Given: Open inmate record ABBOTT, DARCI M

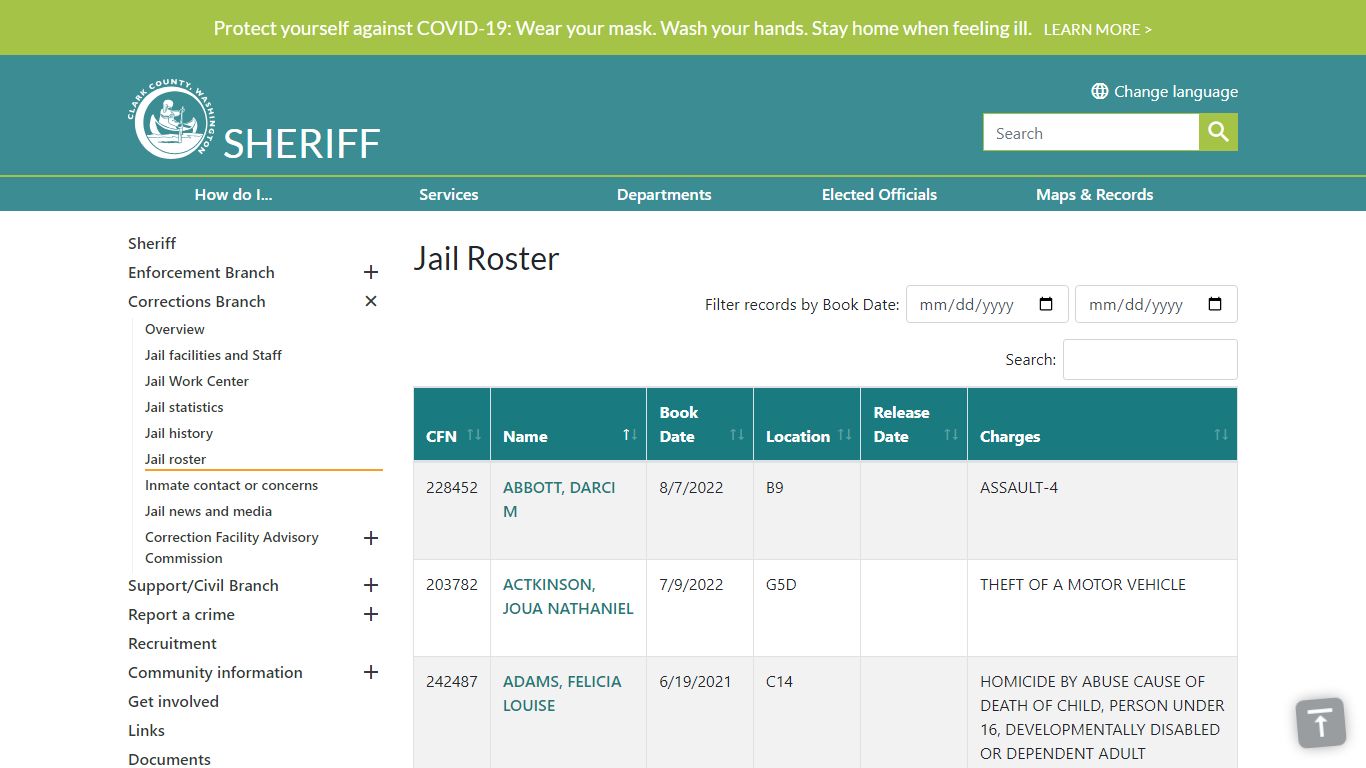Looking at the screenshot, I should [x=559, y=499].
